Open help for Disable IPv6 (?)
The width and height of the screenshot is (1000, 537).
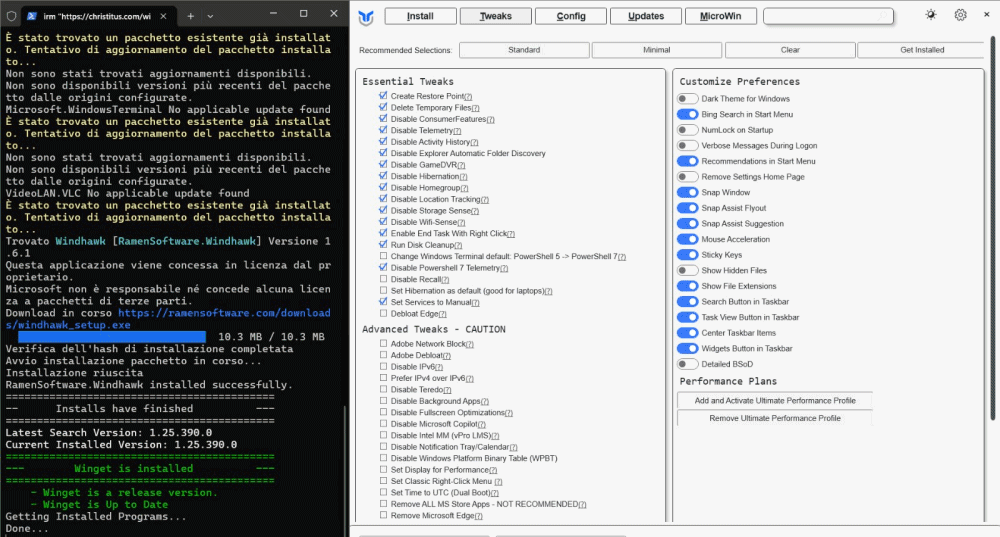439,367
